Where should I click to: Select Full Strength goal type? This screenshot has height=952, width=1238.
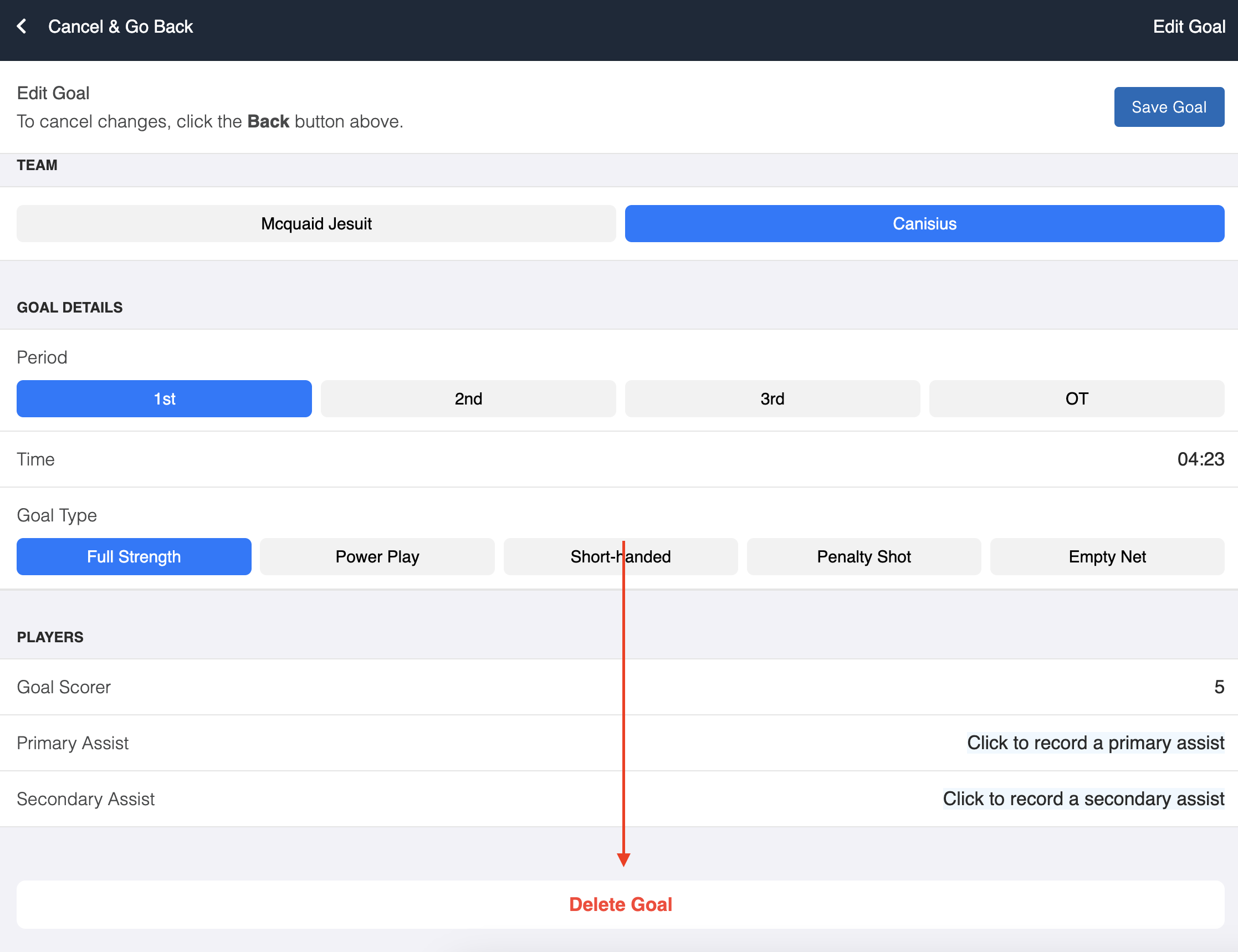[x=134, y=556]
